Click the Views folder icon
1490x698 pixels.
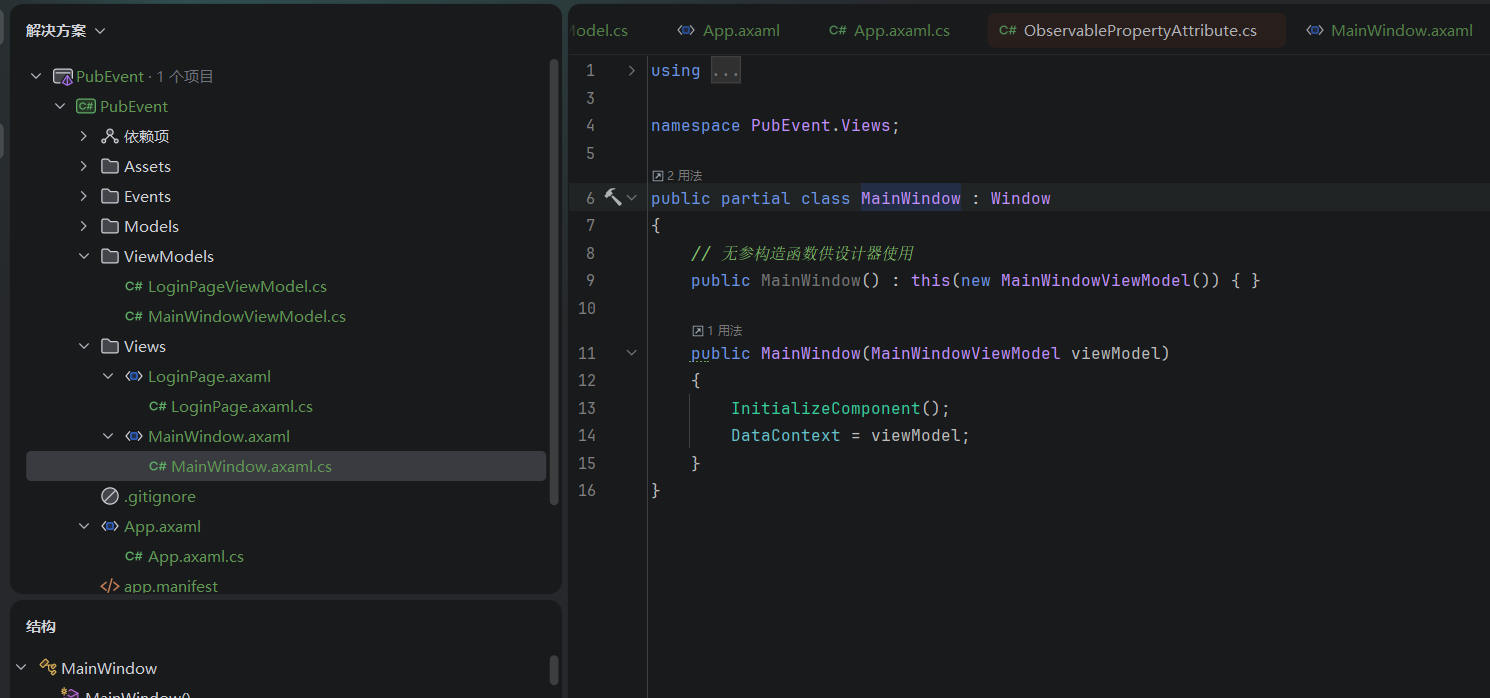pyautogui.click(x=110, y=347)
